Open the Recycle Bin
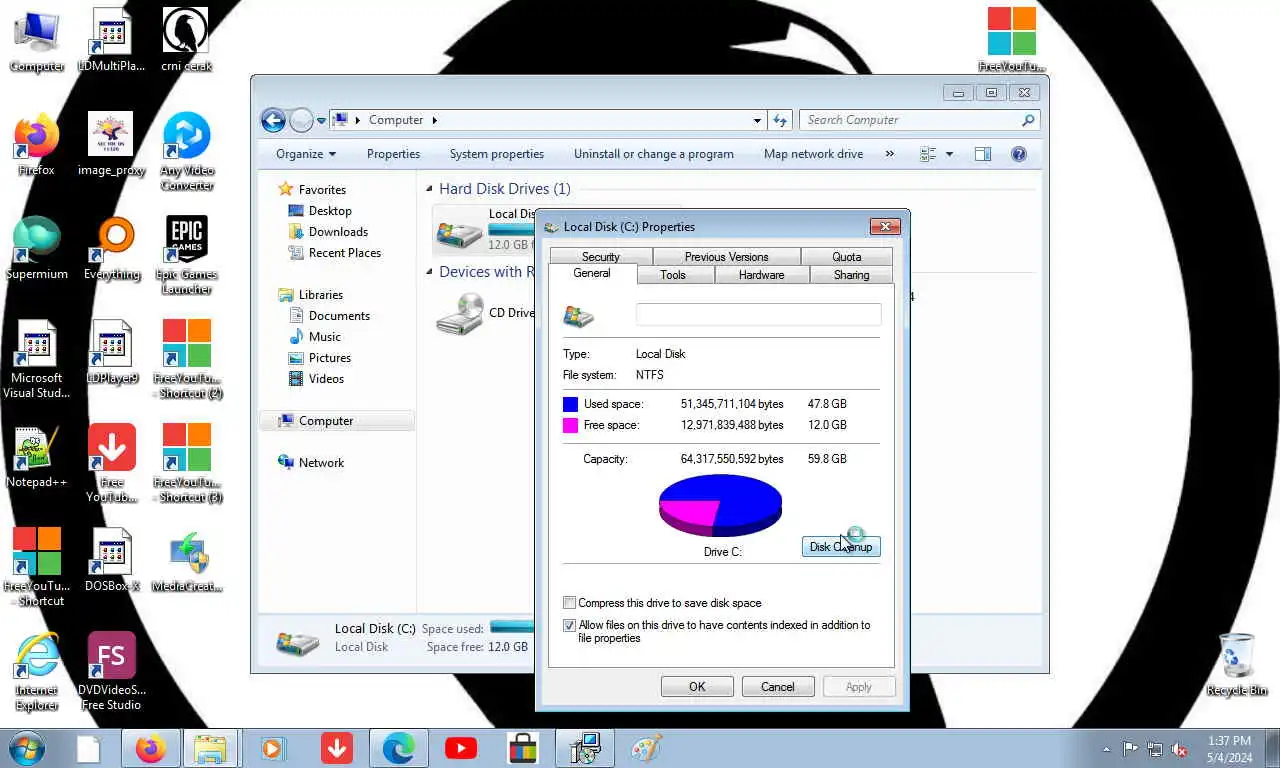Image resolution: width=1280 pixels, height=768 pixels. click(x=1237, y=664)
